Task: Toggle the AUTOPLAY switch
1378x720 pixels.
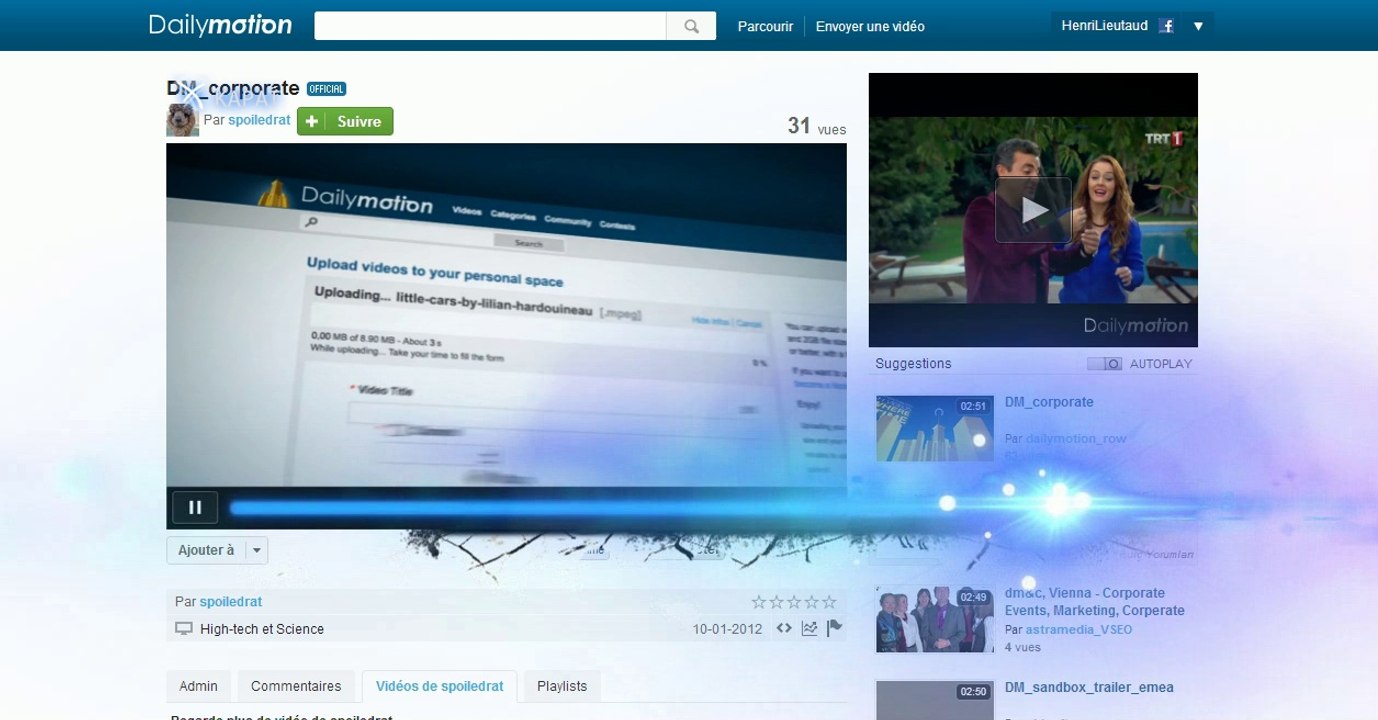Action: [1105, 364]
